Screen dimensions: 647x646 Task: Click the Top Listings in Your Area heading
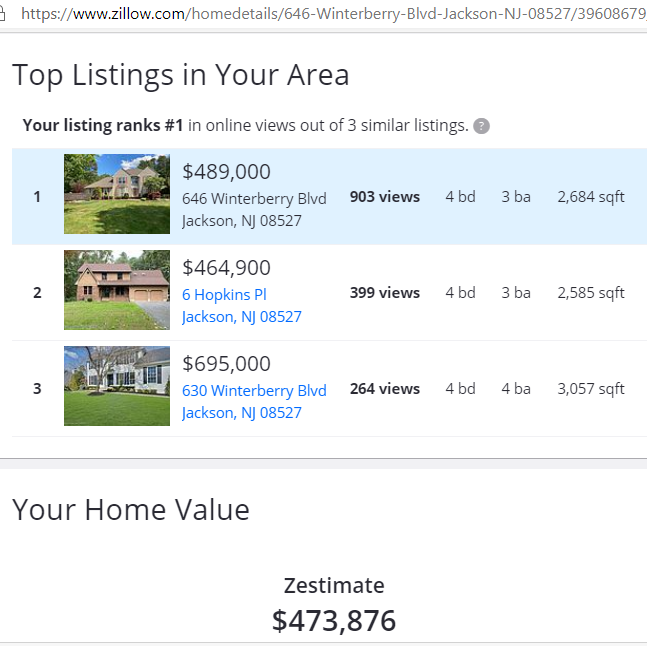click(181, 74)
